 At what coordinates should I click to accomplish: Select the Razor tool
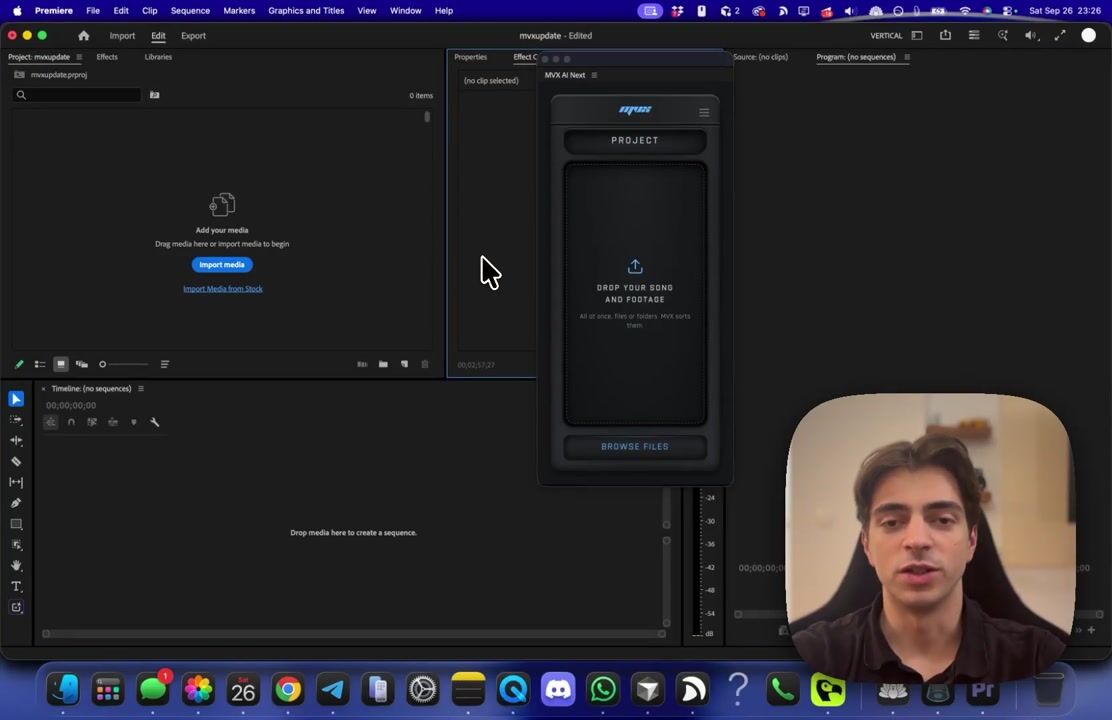tap(16, 462)
